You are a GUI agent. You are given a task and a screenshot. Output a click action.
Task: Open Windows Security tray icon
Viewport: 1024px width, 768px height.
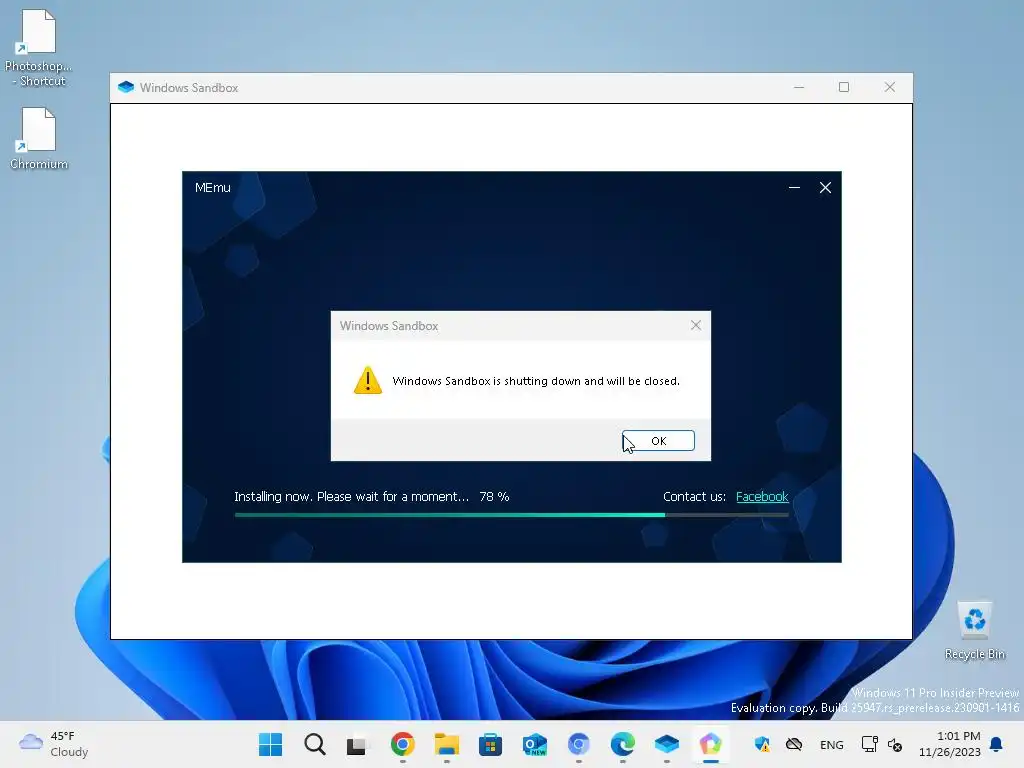tap(761, 744)
